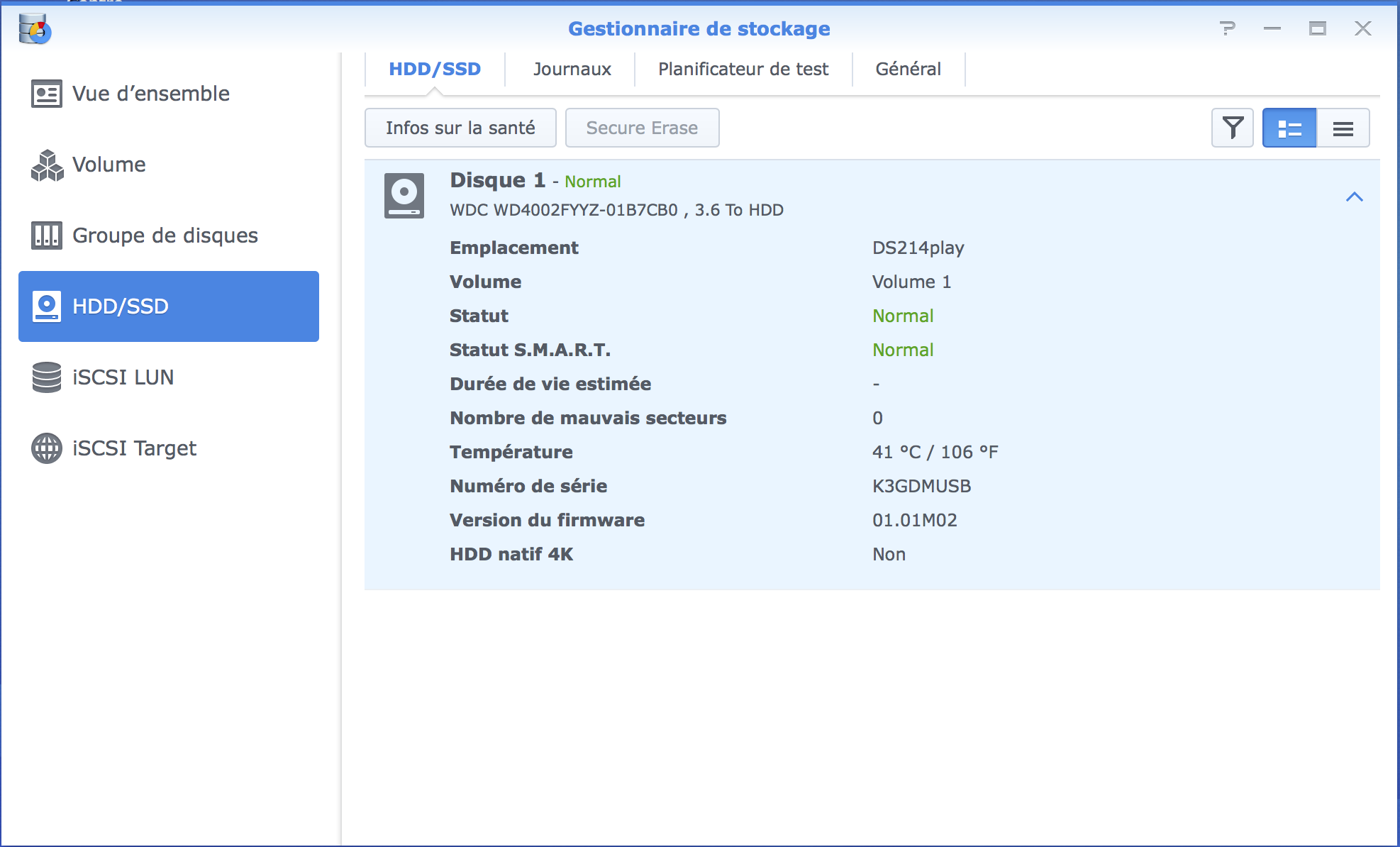Click the Secure Erase button
Image resolution: width=1400 pixels, height=847 pixels.
coord(642,128)
